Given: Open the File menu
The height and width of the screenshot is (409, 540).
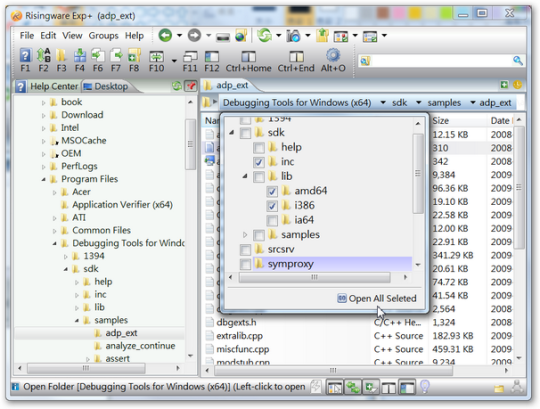Looking at the screenshot, I should (x=27, y=35).
